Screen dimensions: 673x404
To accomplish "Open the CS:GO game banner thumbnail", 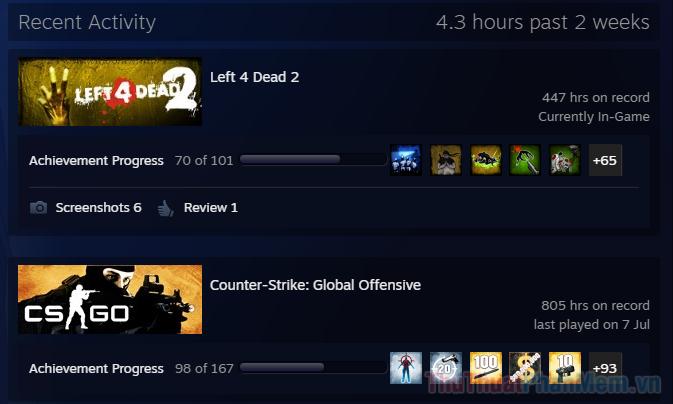I will pyautogui.click(x=110, y=299).
